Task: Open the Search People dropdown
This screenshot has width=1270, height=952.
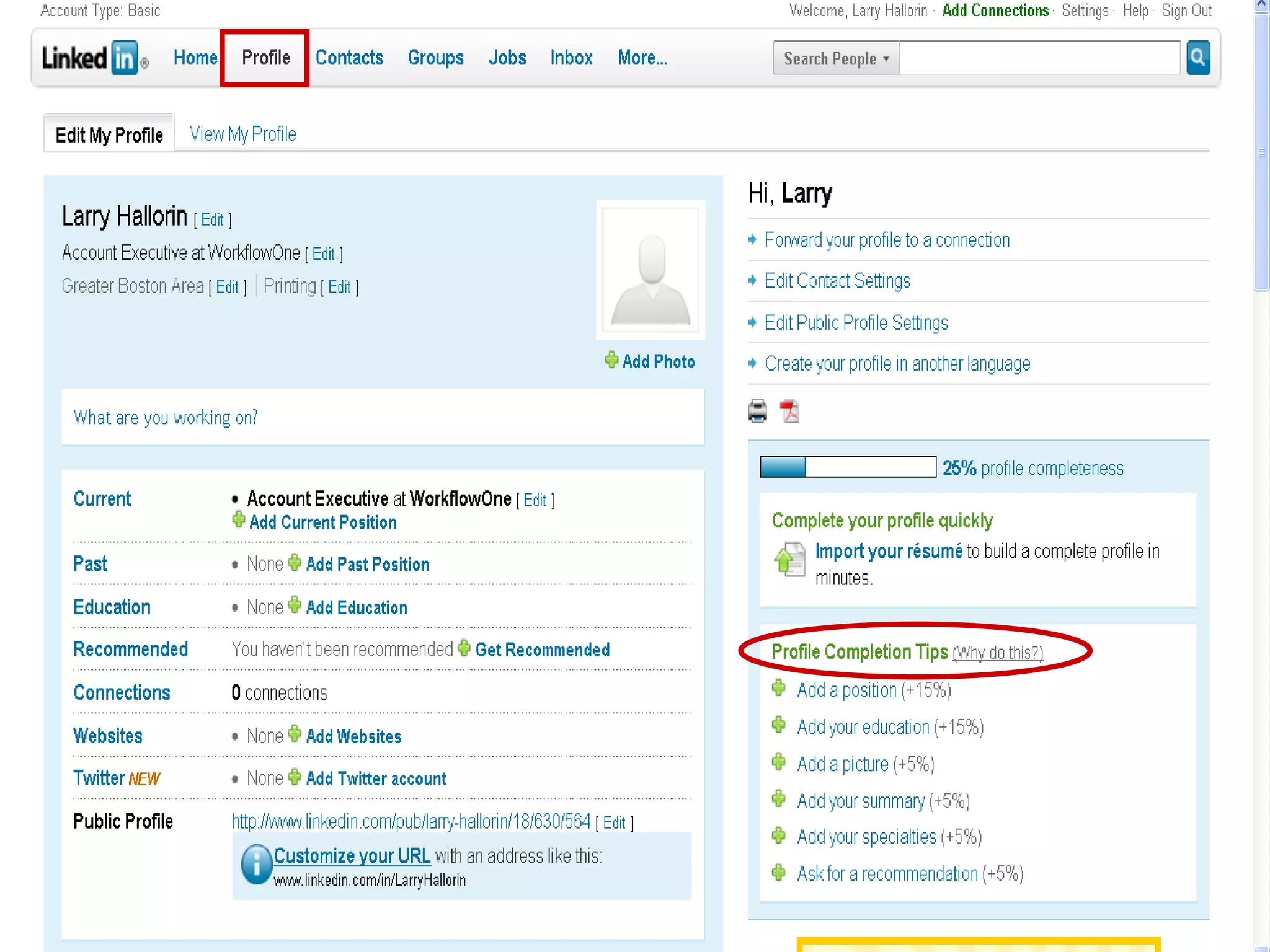Action: [835, 58]
